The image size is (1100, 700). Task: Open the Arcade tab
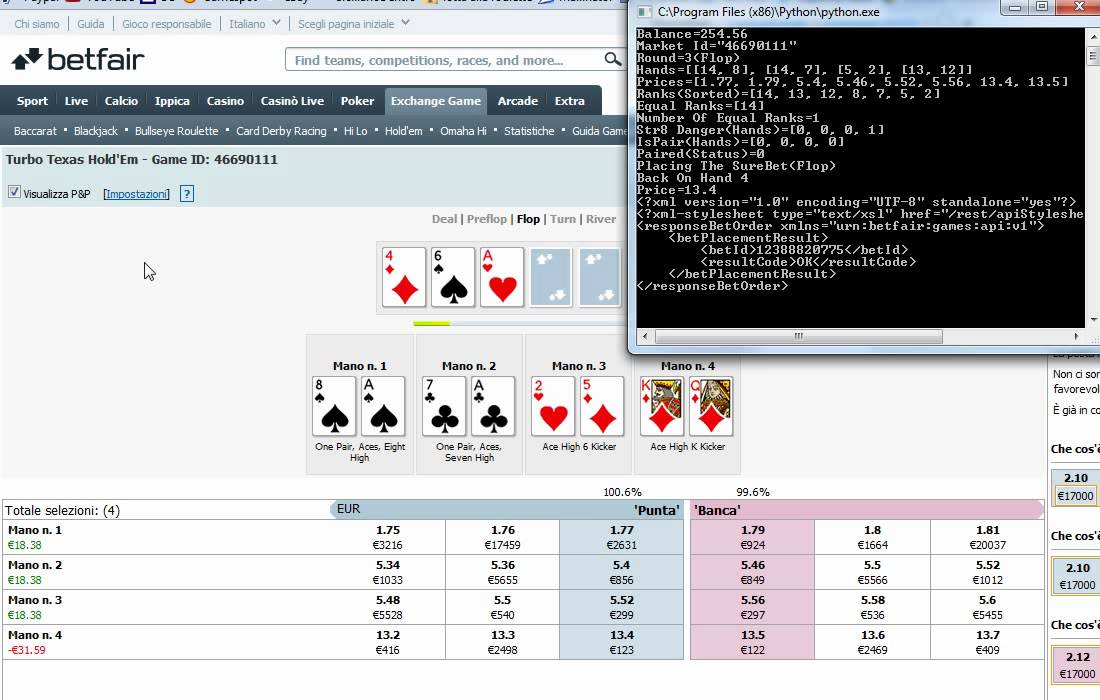[518, 101]
